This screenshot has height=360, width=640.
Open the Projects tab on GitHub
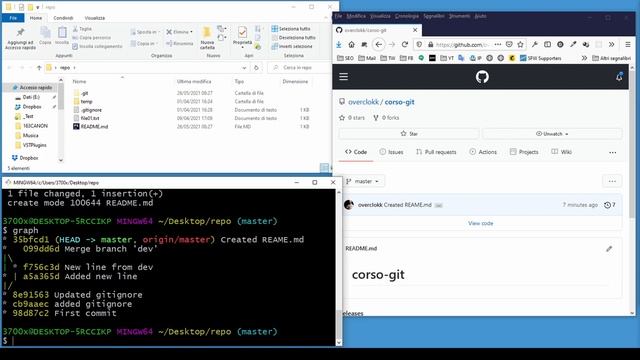click(524, 152)
